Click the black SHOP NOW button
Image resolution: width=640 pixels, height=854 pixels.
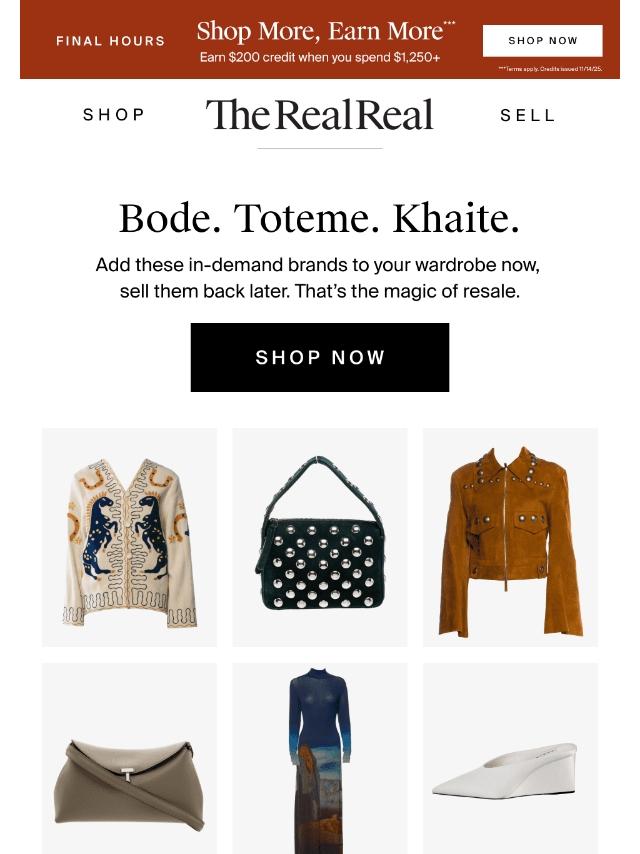(320, 357)
